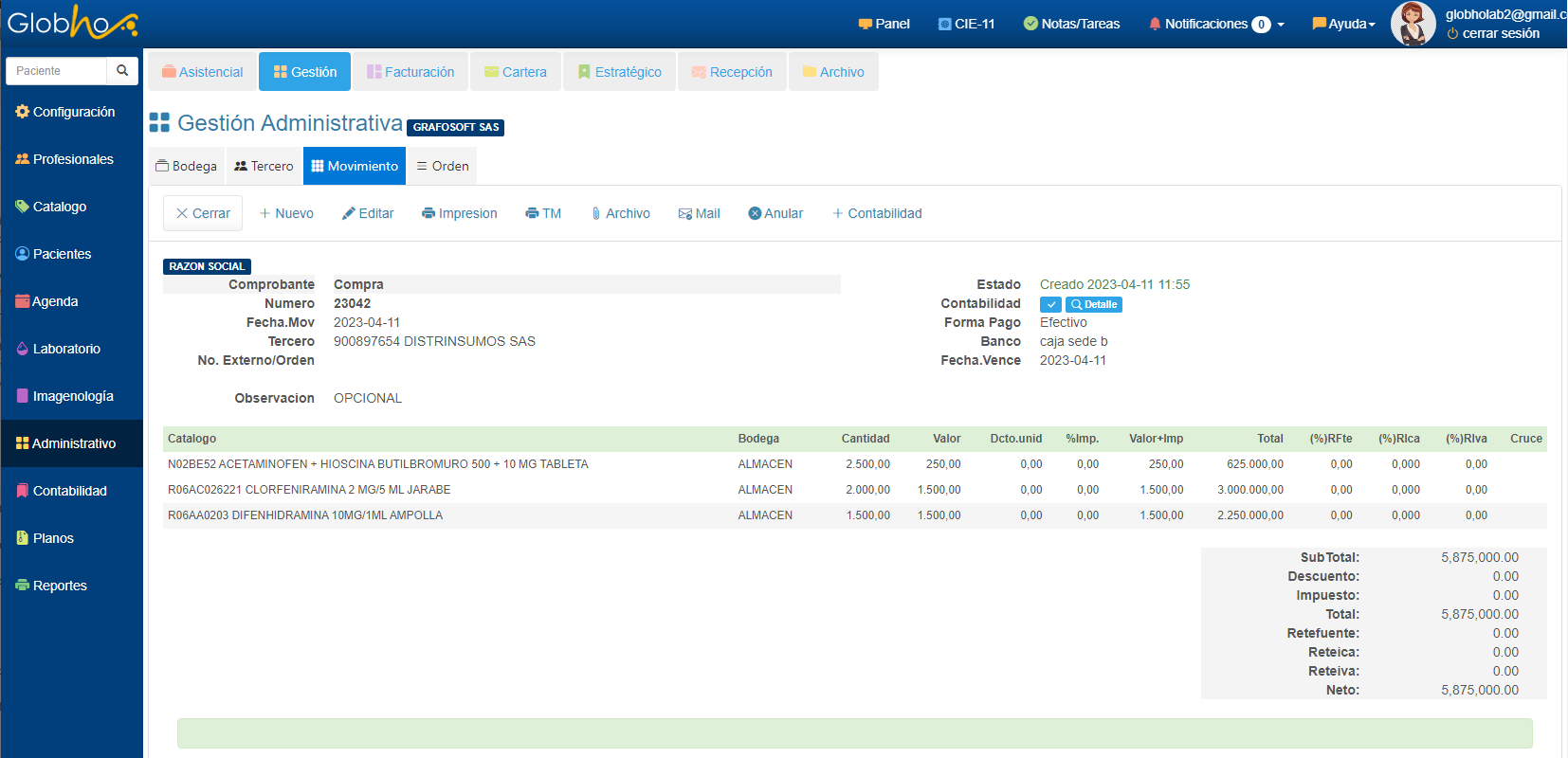The width and height of the screenshot is (1568, 758).
Task: Click the patient search magnifier icon
Action: tap(122, 71)
